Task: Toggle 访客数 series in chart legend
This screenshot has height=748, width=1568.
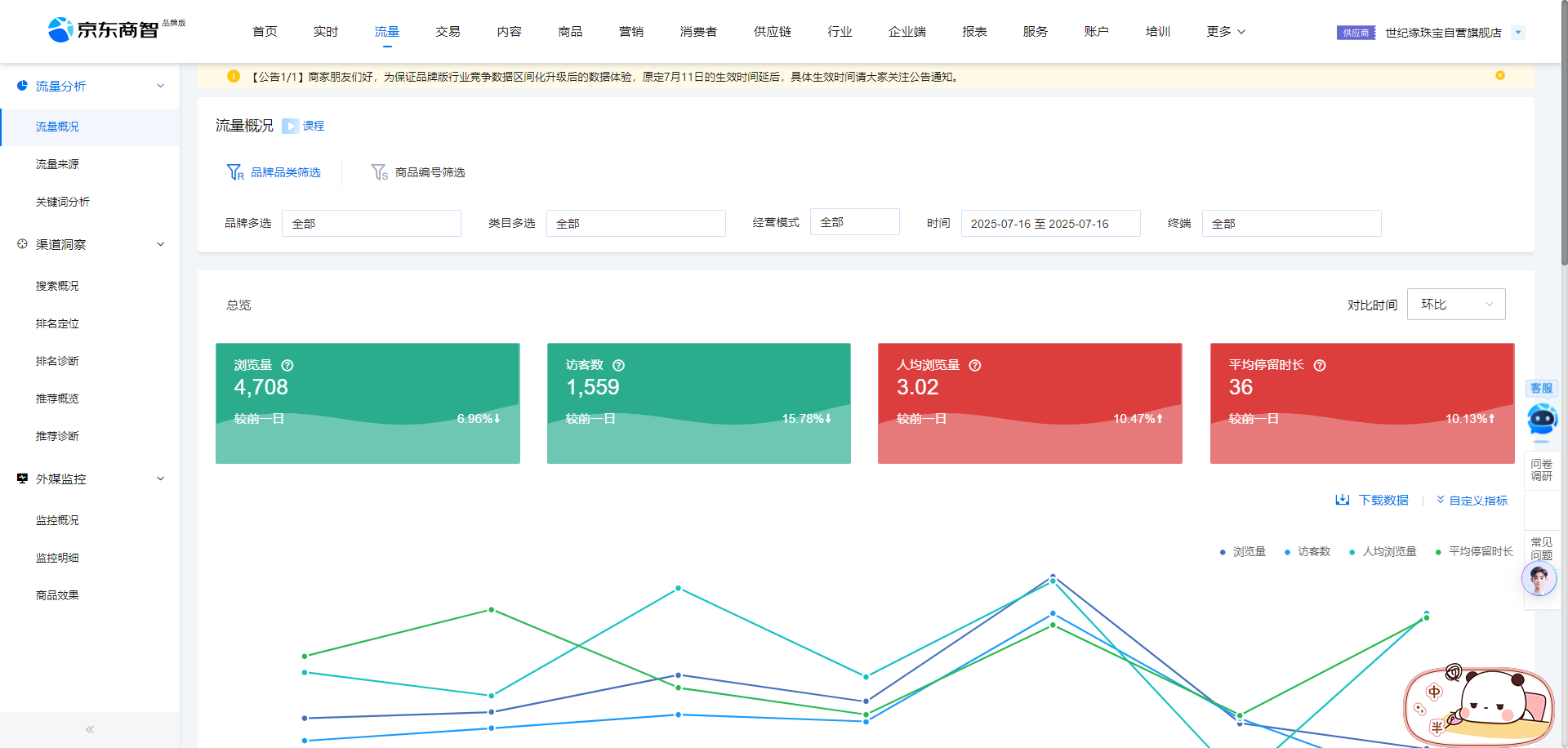Action: tap(1307, 552)
